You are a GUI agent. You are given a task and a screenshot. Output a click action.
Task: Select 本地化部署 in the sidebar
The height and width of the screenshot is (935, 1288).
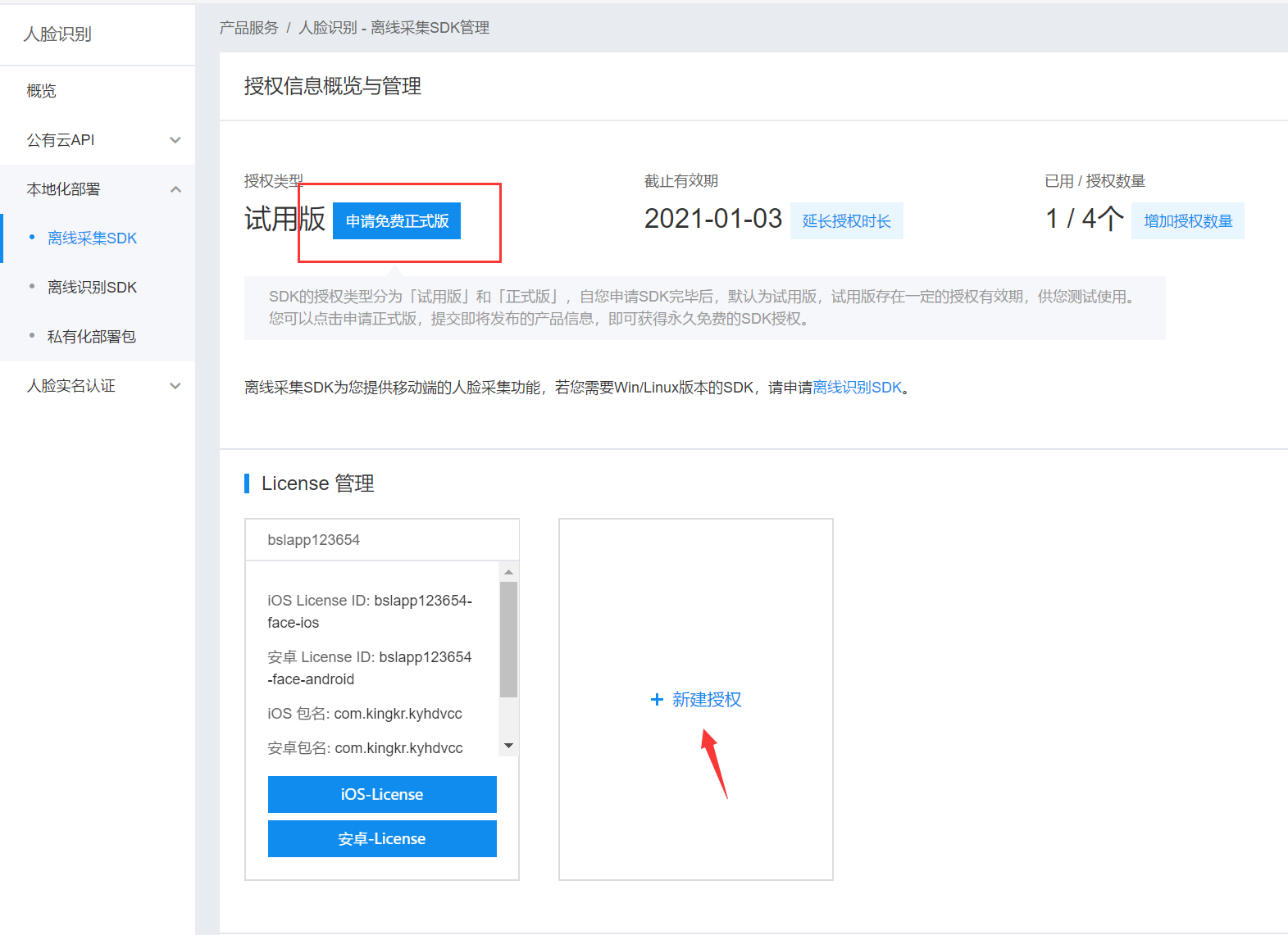[63, 189]
